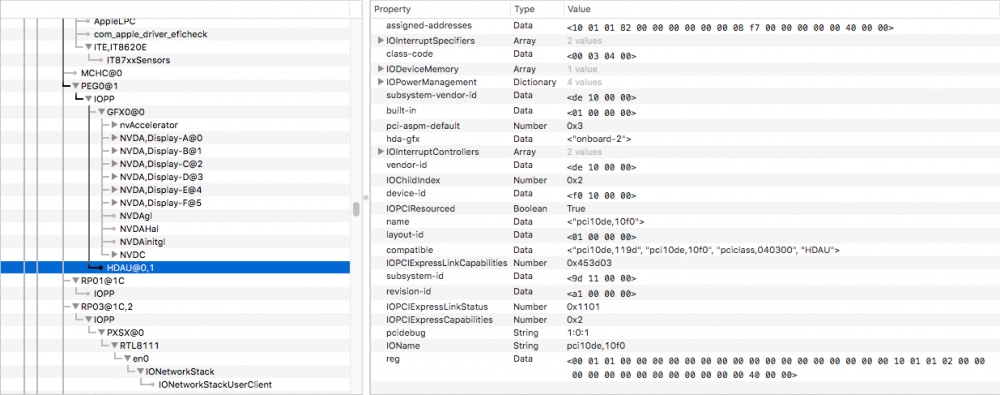Expand NVDA,Display-A@0 triangle
1000x395 pixels.
[115, 138]
